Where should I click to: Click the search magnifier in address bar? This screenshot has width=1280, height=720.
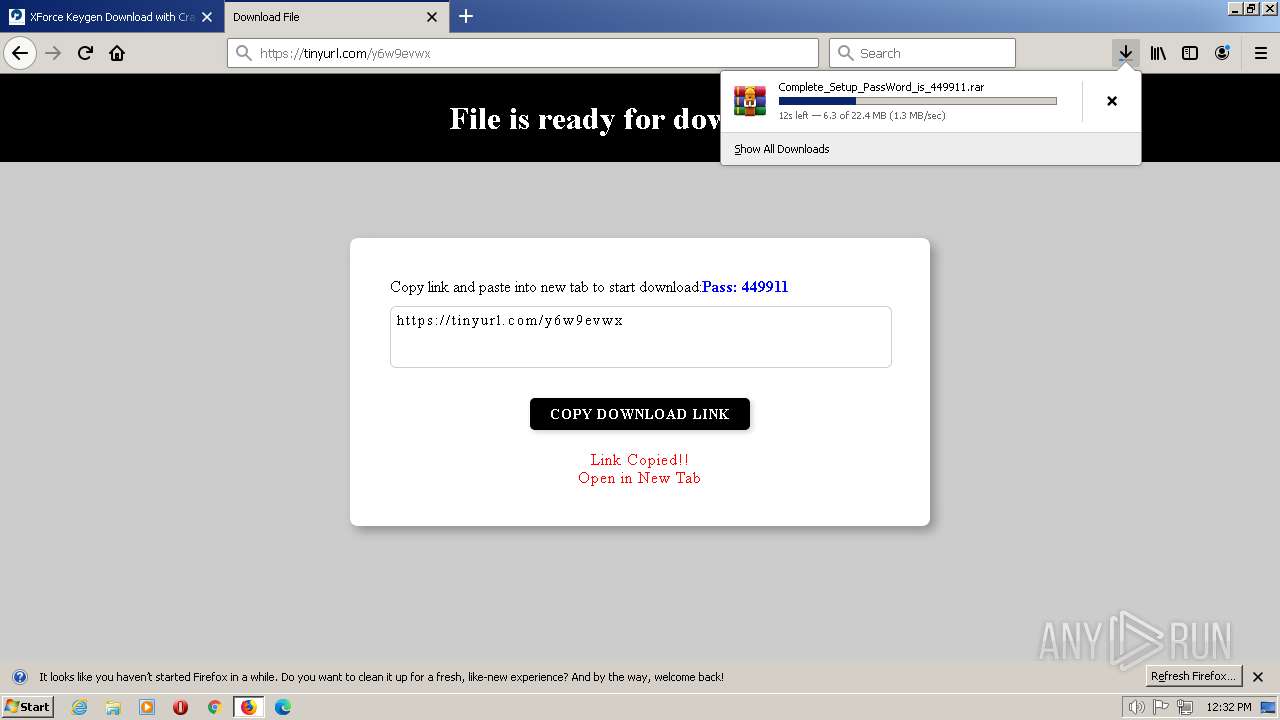pos(243,53)
